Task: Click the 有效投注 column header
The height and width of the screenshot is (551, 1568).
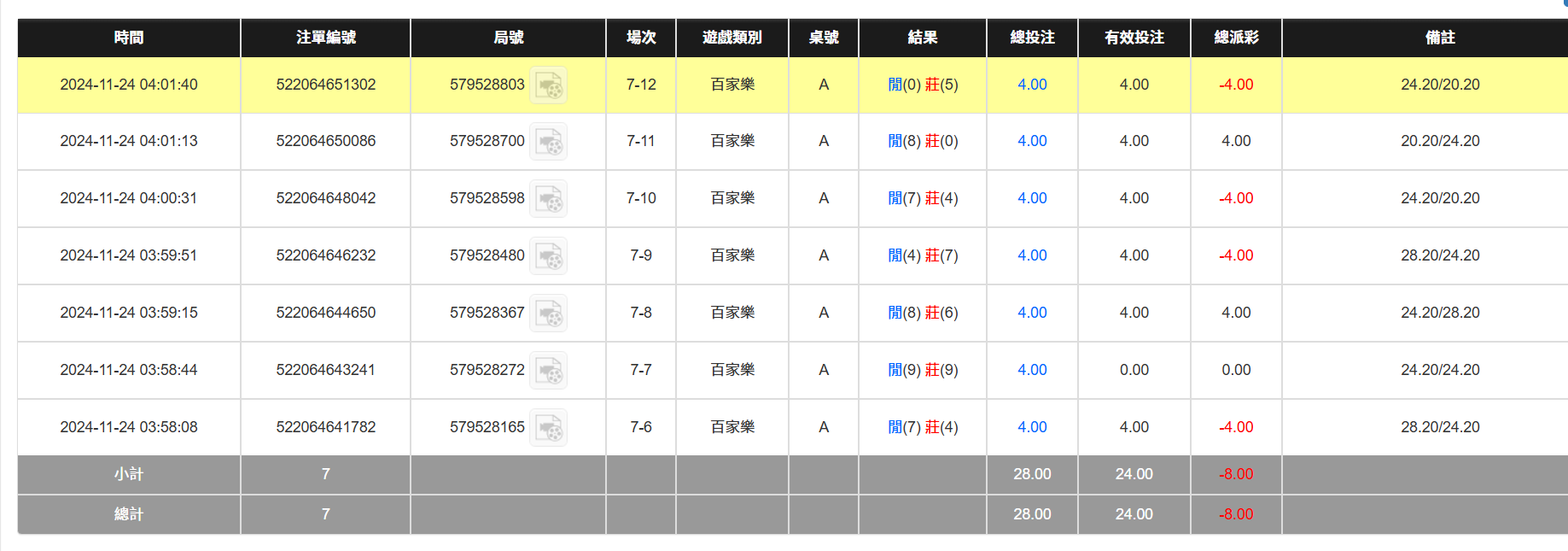Action: pyautogui.click(x=1134, y=38)
